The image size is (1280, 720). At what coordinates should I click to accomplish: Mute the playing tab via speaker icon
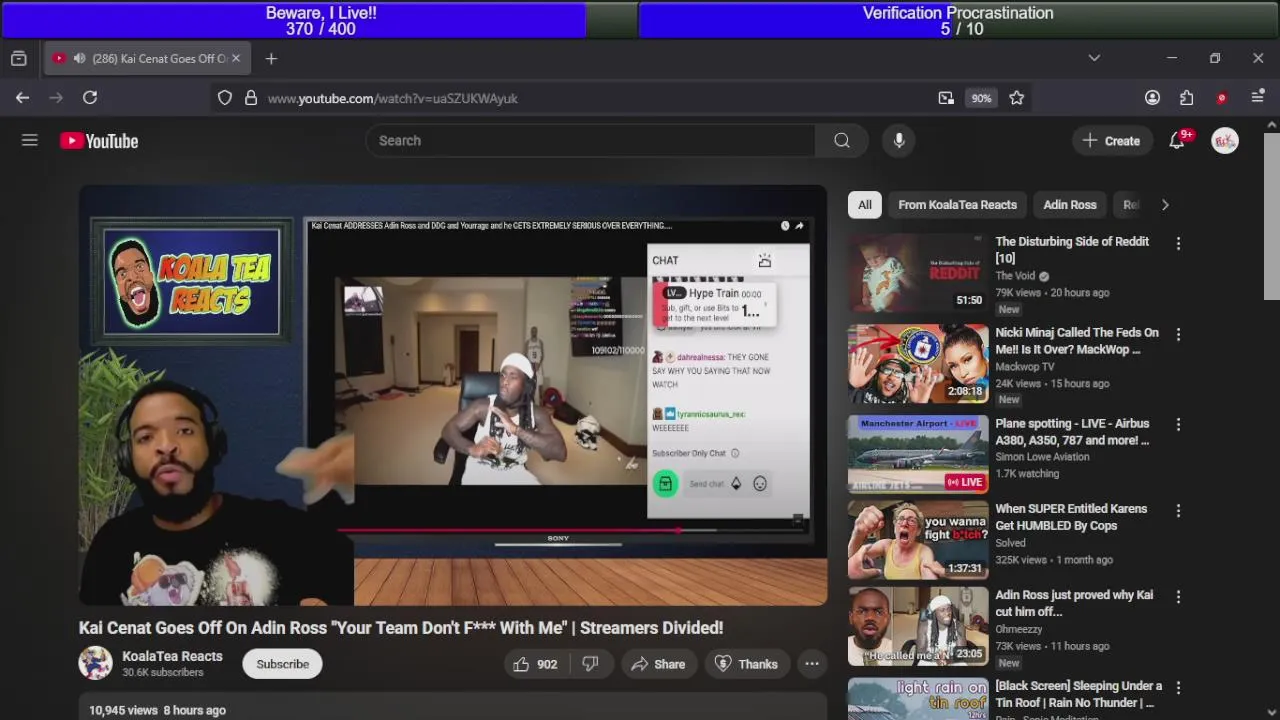[79, 59]
